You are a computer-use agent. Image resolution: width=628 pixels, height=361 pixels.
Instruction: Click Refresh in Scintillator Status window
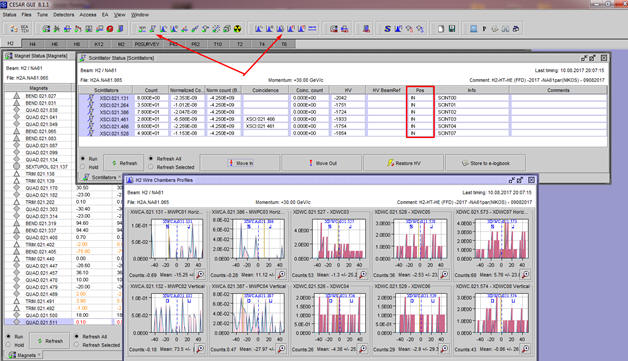tap(124, 163)
